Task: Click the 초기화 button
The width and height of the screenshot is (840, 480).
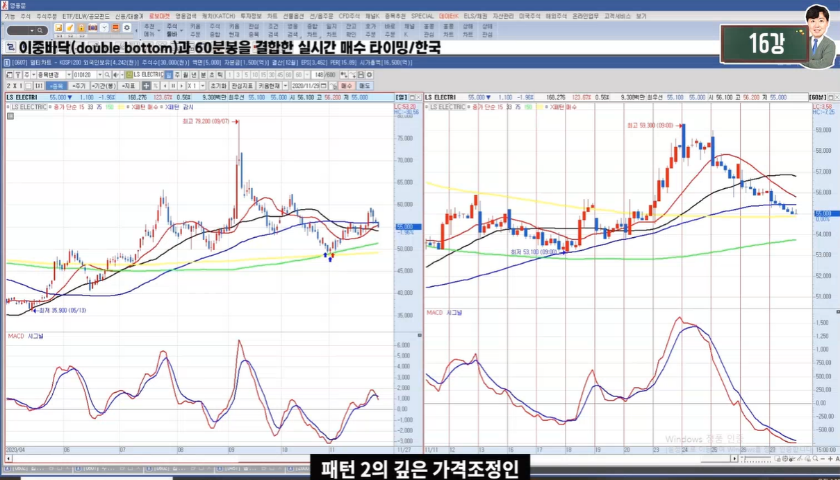Action: 218,86
